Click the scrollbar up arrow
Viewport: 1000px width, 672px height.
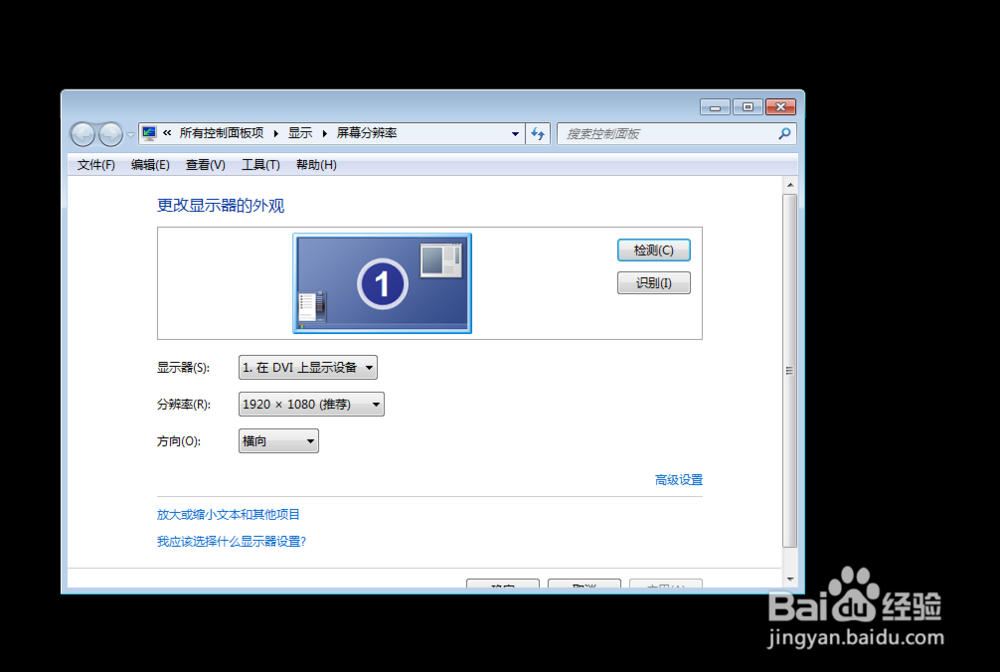point(790,185)
